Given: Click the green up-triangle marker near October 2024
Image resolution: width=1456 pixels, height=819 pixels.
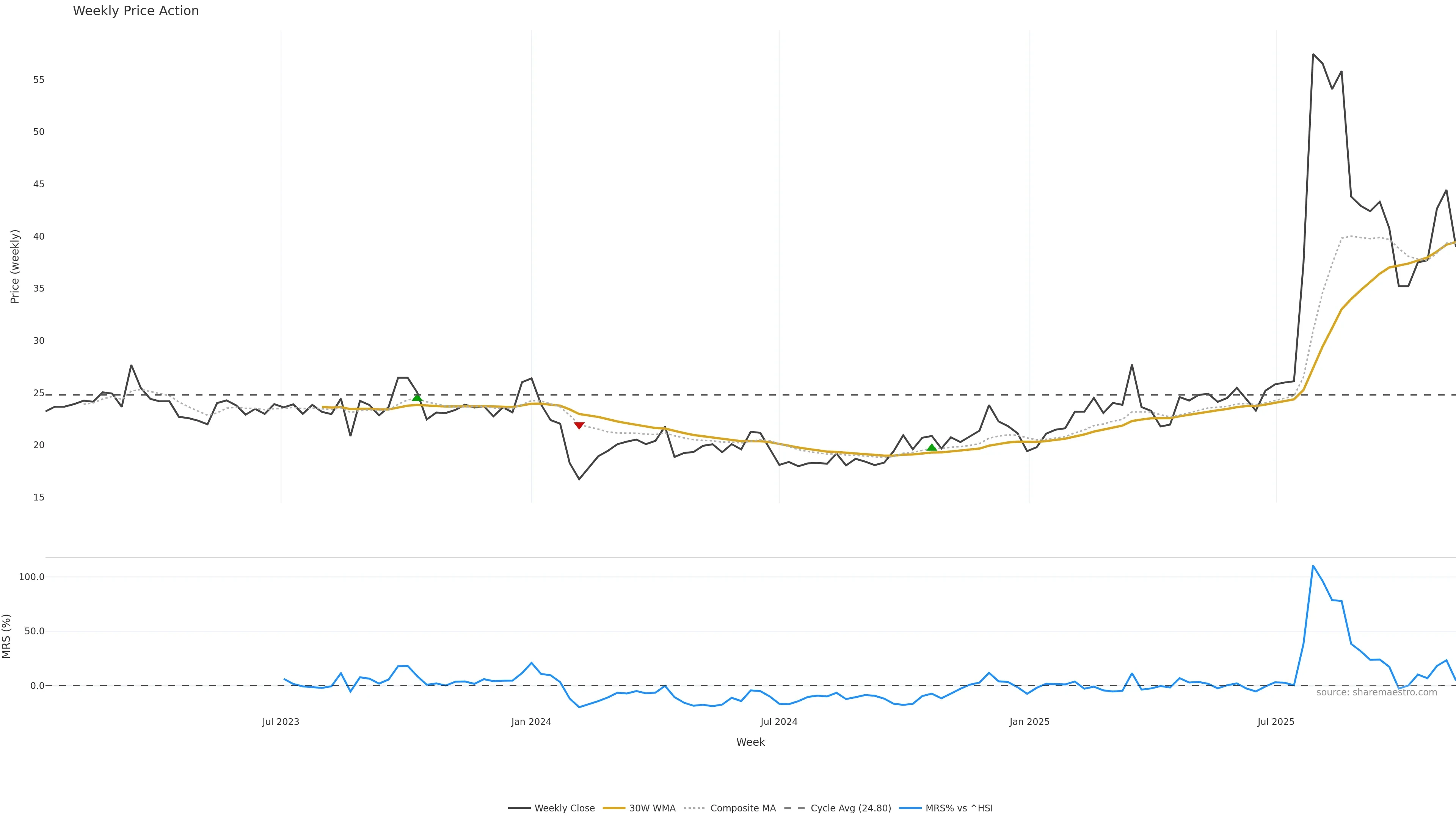Looking at the screenshot, I should click(x=932, y=448).
